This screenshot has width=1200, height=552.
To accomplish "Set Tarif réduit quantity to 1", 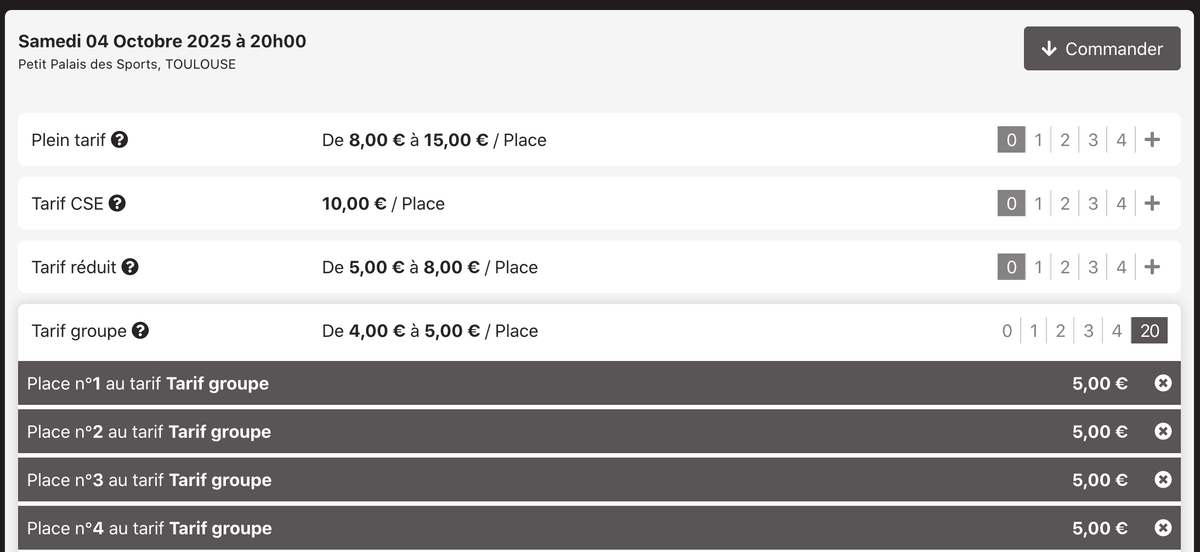I will tap(1038, 267).
